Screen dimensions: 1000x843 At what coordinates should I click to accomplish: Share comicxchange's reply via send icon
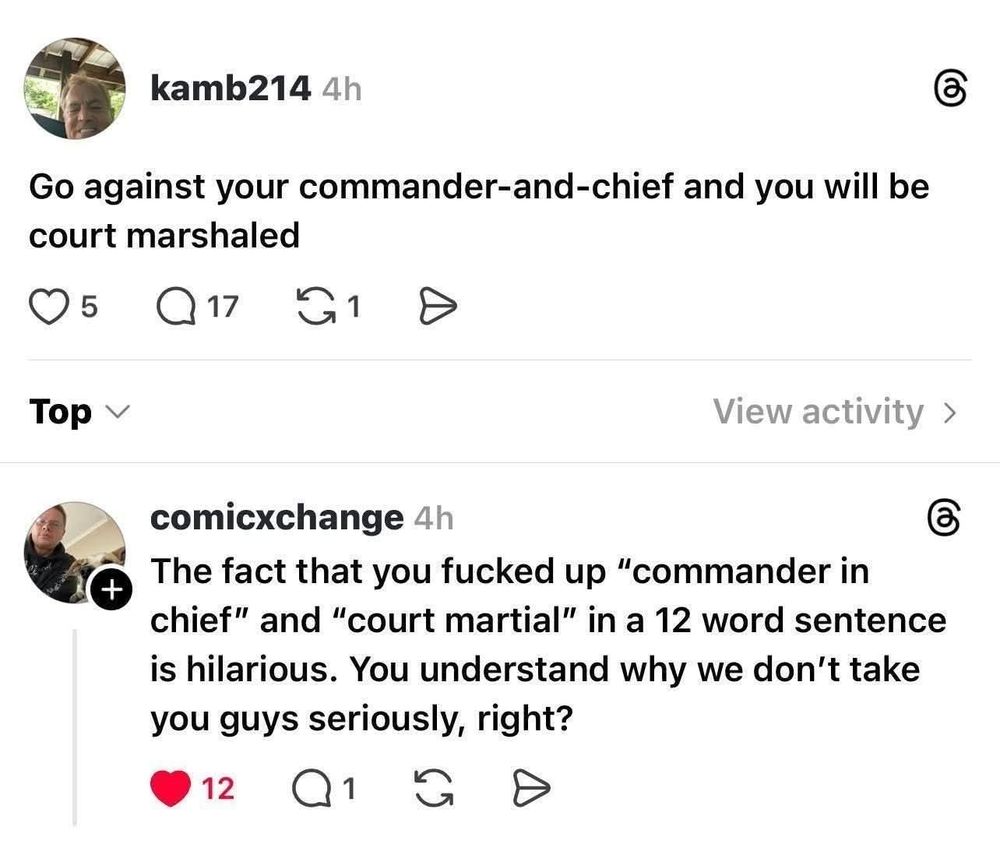[531, 788]
